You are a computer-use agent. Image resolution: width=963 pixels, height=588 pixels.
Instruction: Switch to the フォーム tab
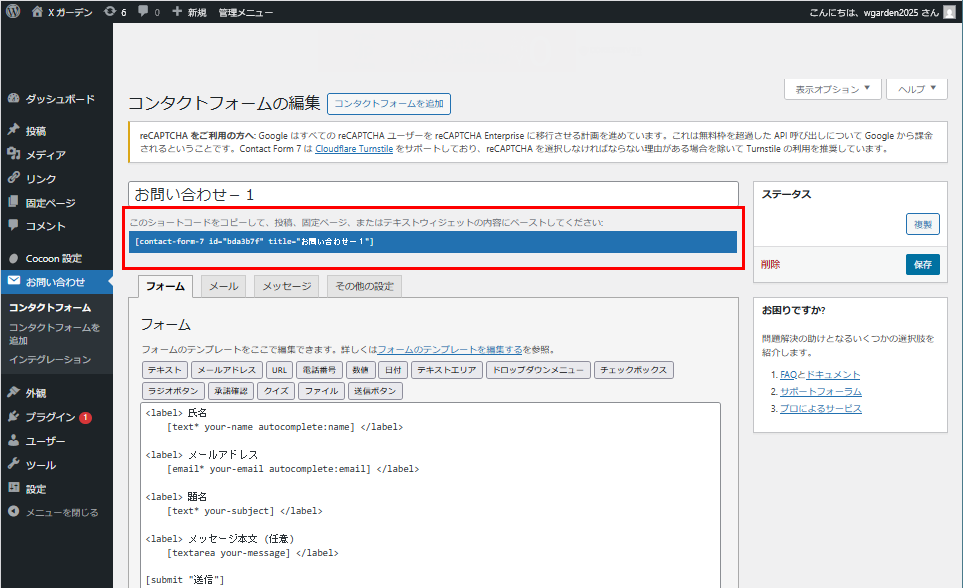pos(165,286)
